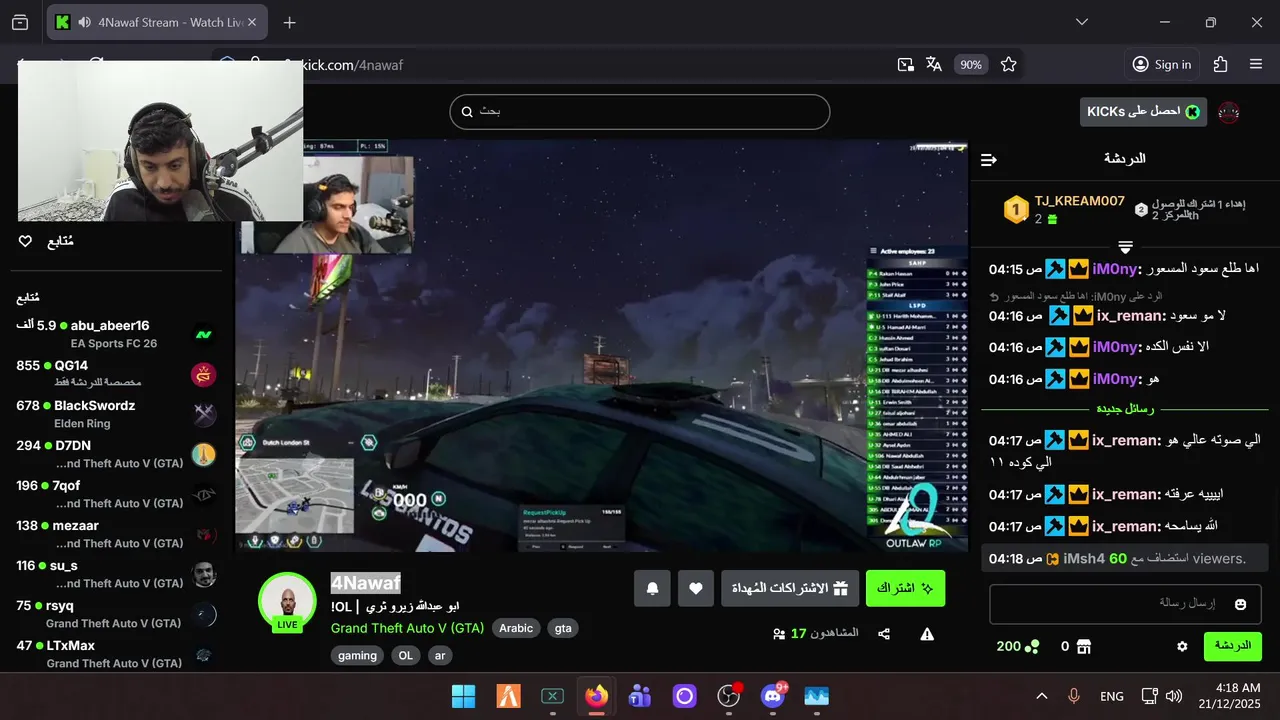Open Microsoft Teams from the taskbar
The height and width of the screenshot is (720, 1280).
(x=640, y=696)
